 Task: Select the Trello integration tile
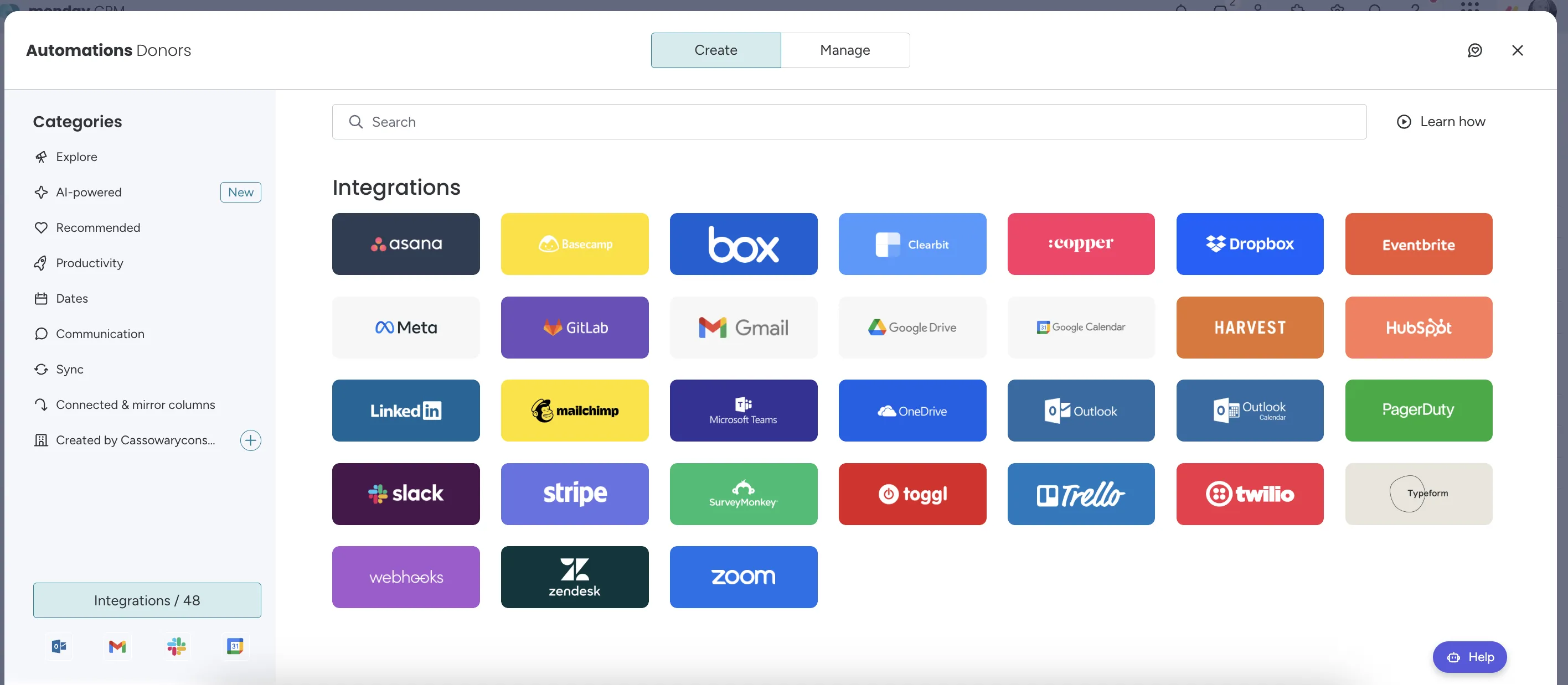click(1080, 494)
